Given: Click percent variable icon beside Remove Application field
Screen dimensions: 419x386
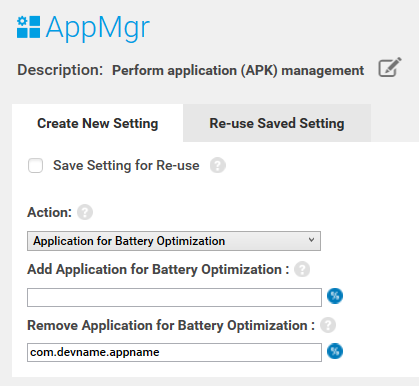Looking at the screenshot, I should click(335, 351).
